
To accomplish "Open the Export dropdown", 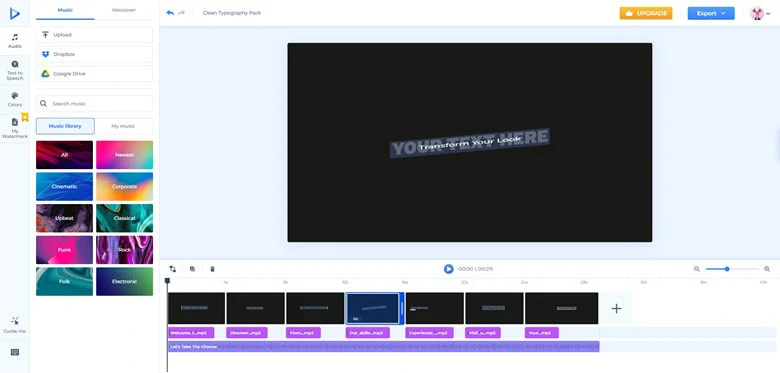I will tap(711, 13).
